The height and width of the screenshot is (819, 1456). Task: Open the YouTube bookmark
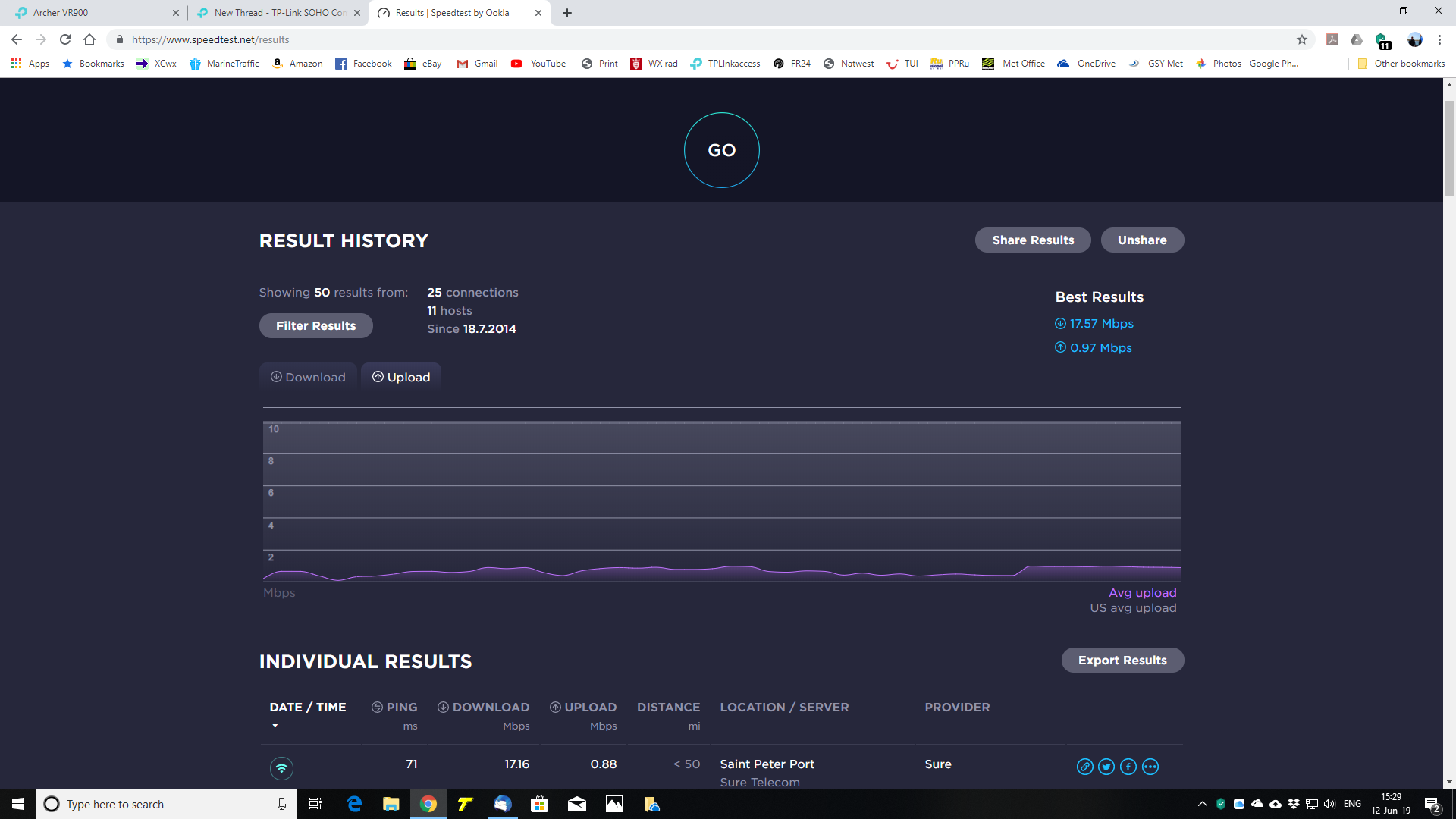(538, 64)
